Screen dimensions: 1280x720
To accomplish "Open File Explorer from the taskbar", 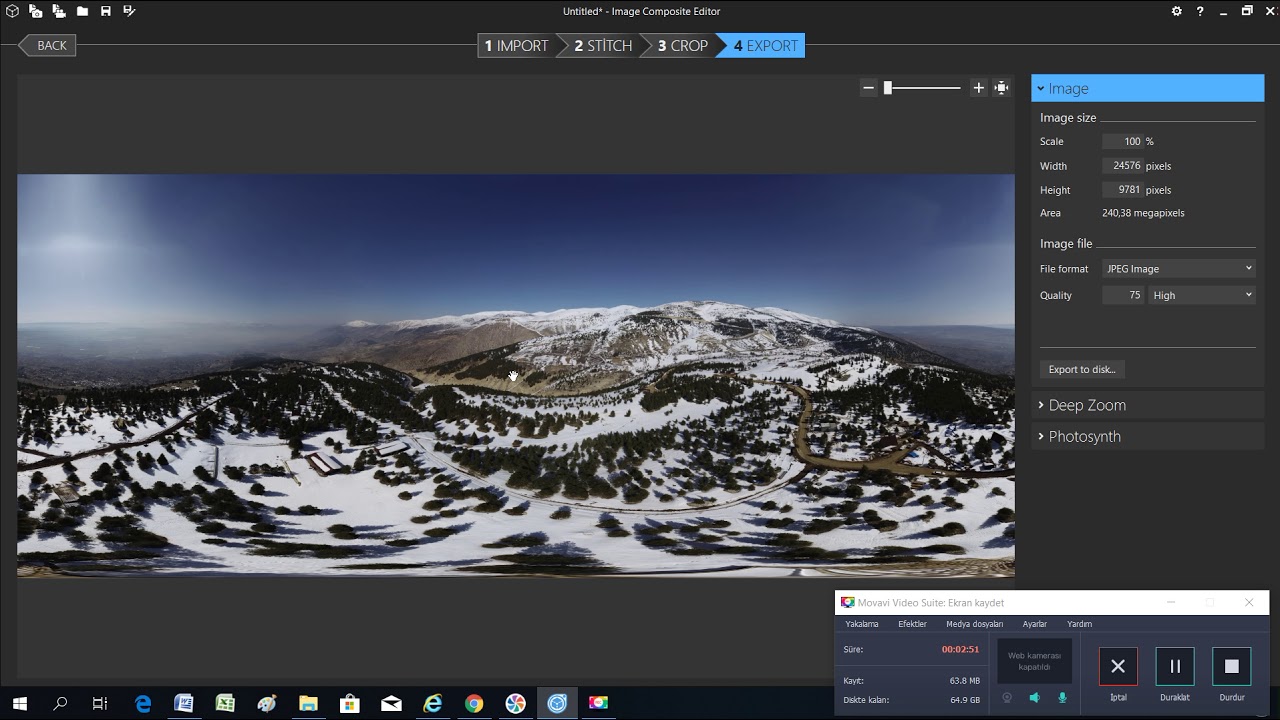I will coord(308,703).
